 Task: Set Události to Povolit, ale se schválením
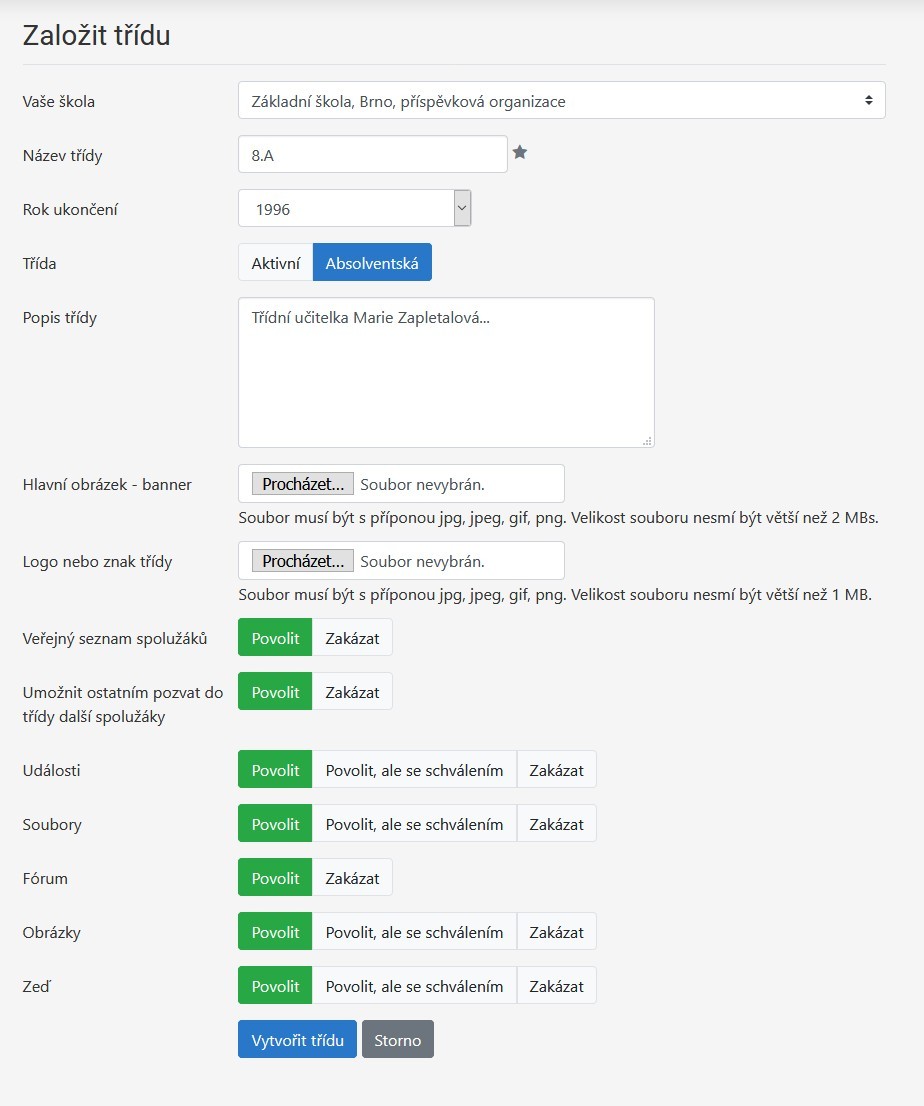click(414, 770)
